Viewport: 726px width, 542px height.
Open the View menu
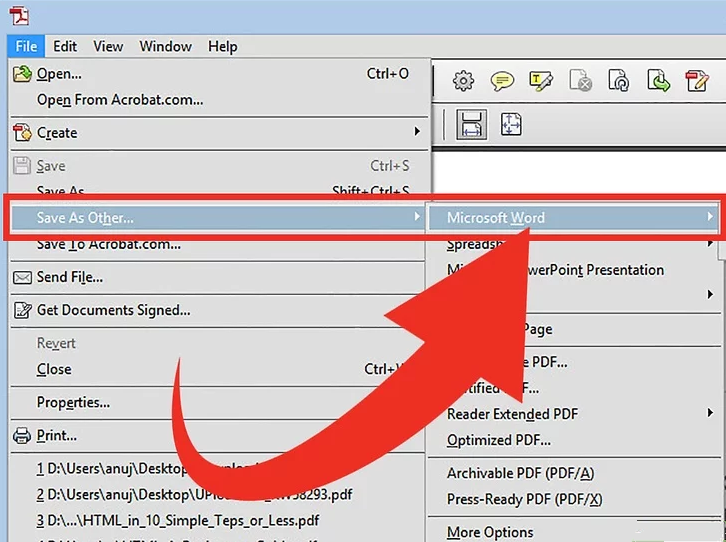tap(108, 46)
